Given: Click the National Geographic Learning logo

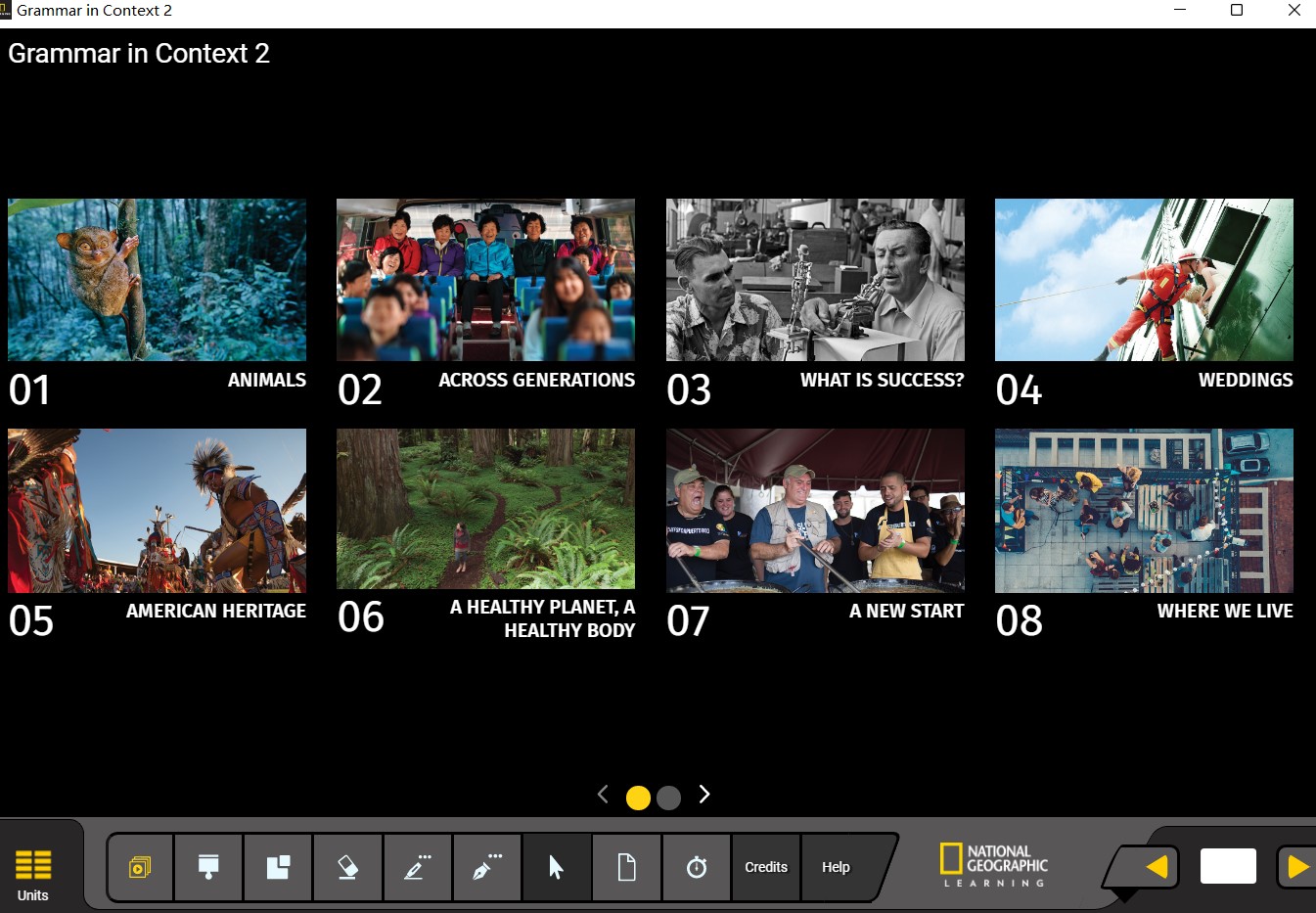Looking at the screenshot, I should click(993, 865).
